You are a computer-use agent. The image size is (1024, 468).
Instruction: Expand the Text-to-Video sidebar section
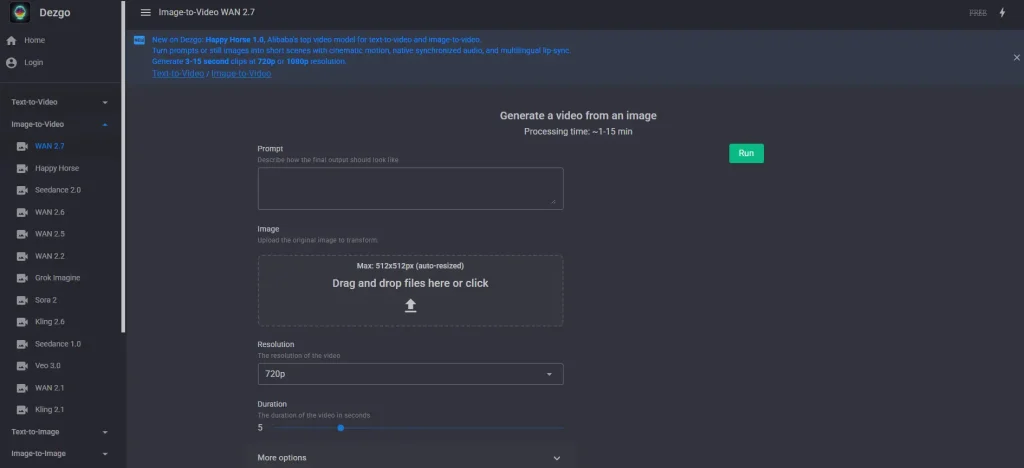[60, 102]
